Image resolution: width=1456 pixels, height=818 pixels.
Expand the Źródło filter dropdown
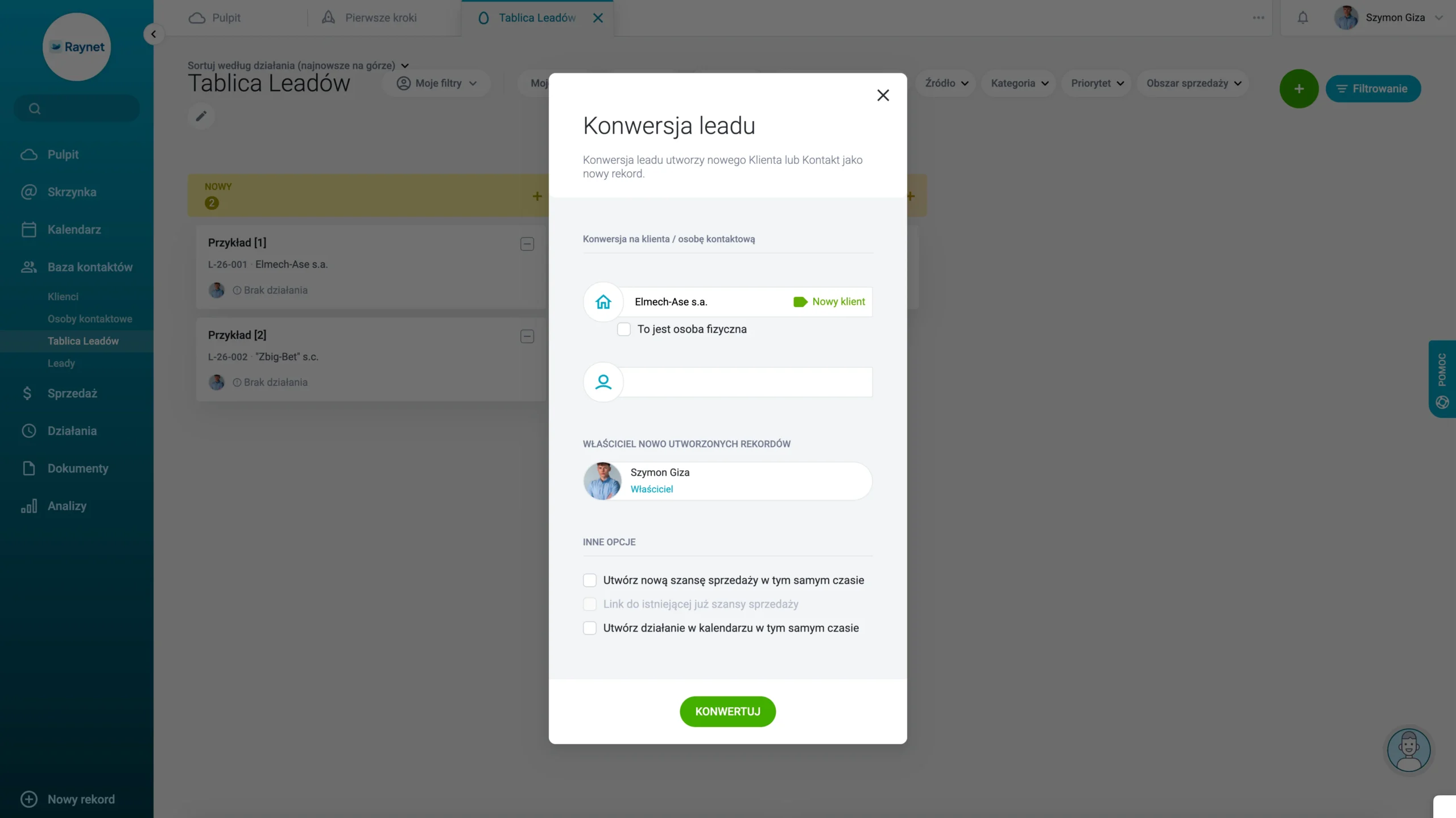[946, 83]
